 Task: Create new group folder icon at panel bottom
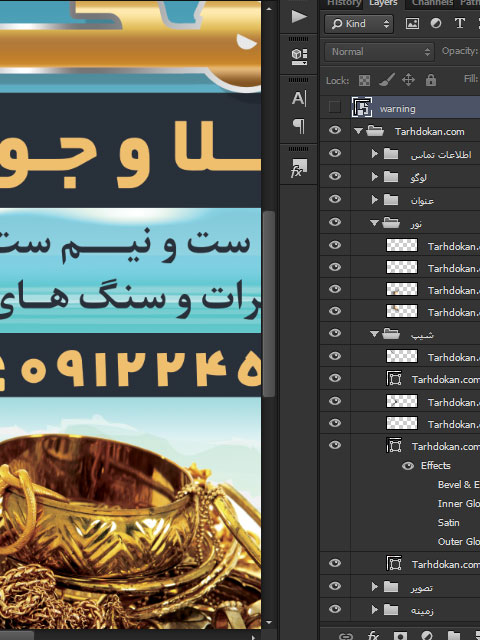(x=454, y=636)
